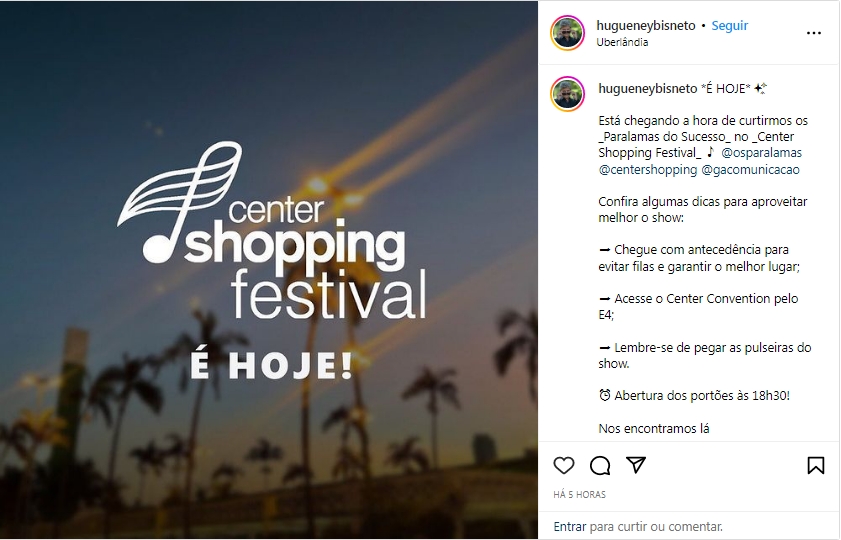Open the three-dots more options menu
841x540 pixels.
point(814,33)
